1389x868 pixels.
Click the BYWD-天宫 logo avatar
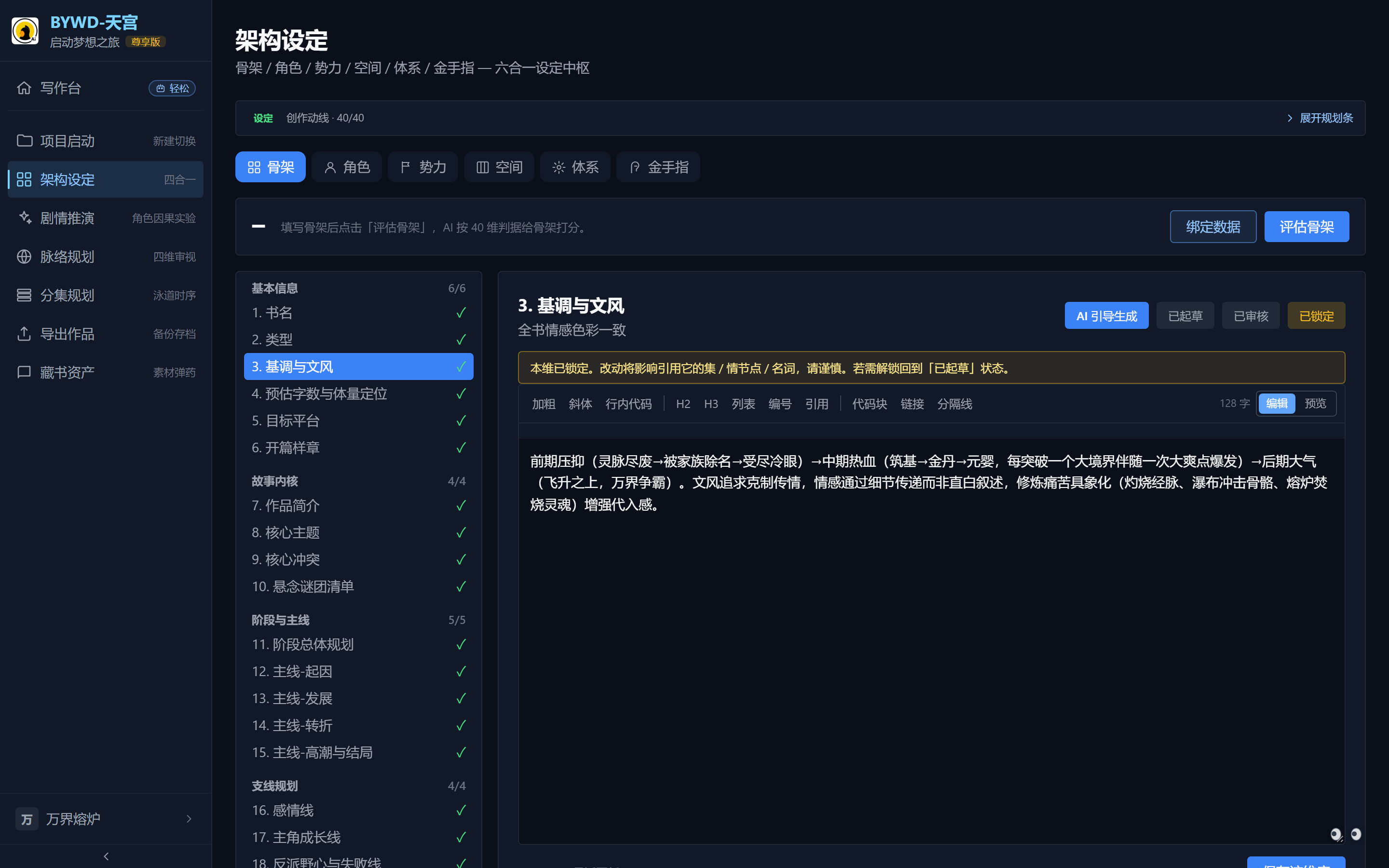[25, 31]
